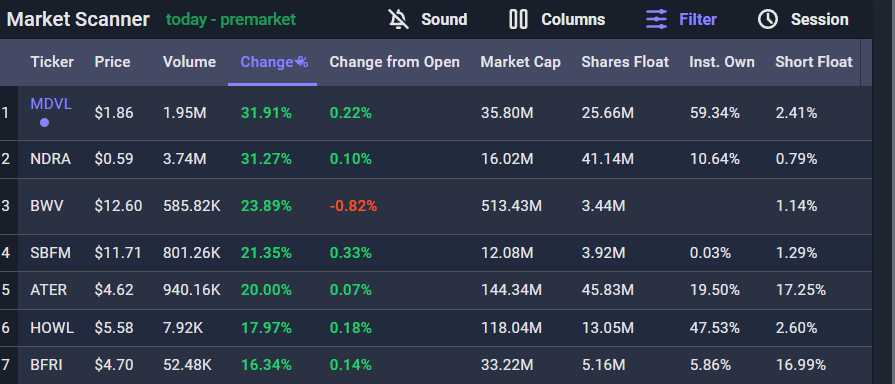Select the NDRA ticker
The height and width of the screenshot is (384, 895).
point(50,159)
